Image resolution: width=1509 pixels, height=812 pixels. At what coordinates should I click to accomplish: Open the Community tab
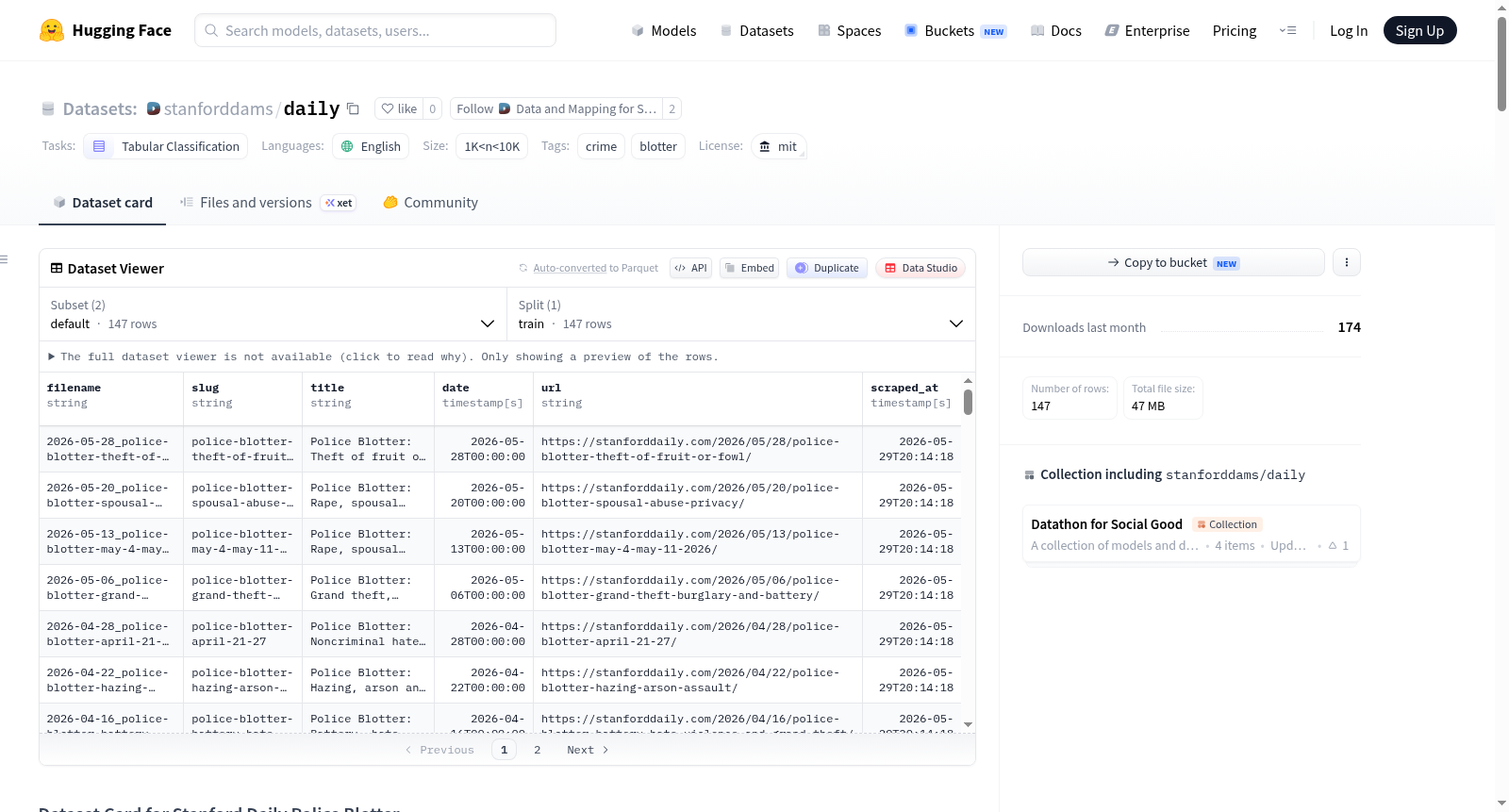(x=430, y=202)
